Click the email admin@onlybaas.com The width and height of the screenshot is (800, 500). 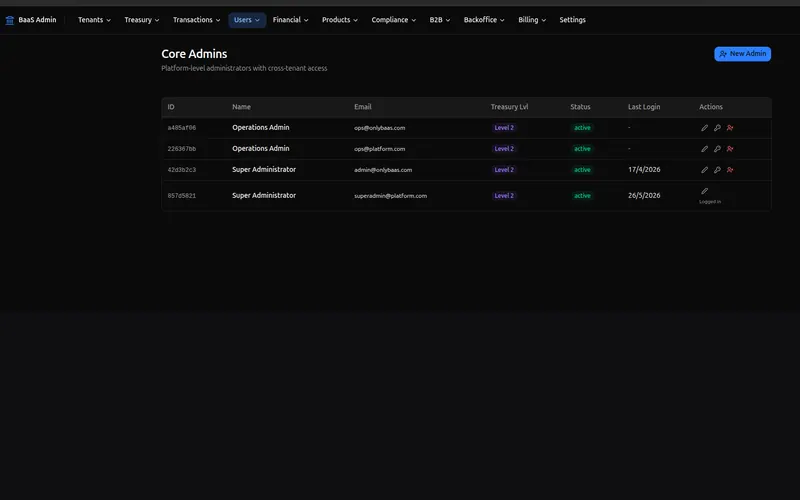coord(383,170)
